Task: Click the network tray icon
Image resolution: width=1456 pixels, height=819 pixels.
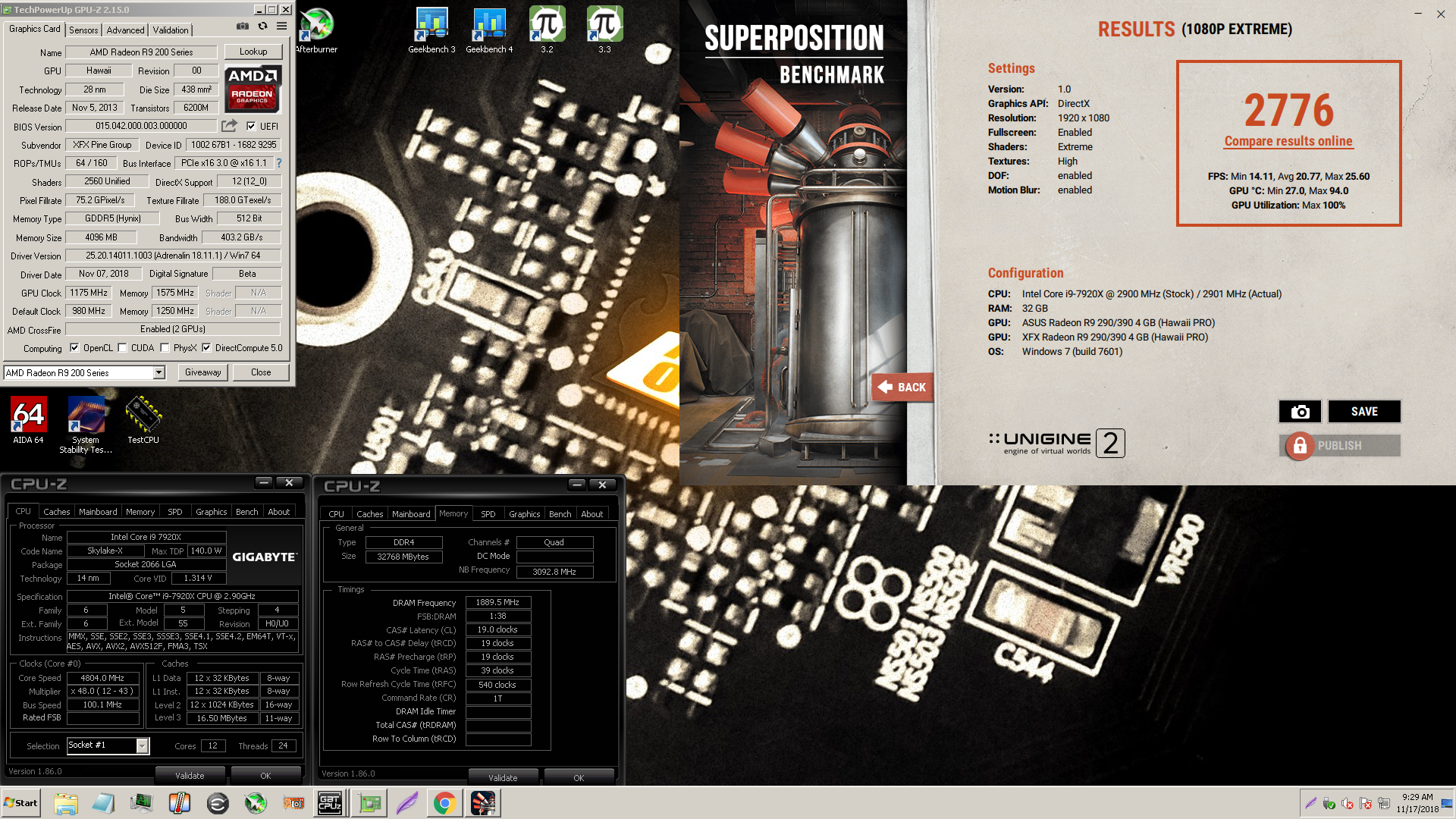Action: click(x=1384, y=804)
